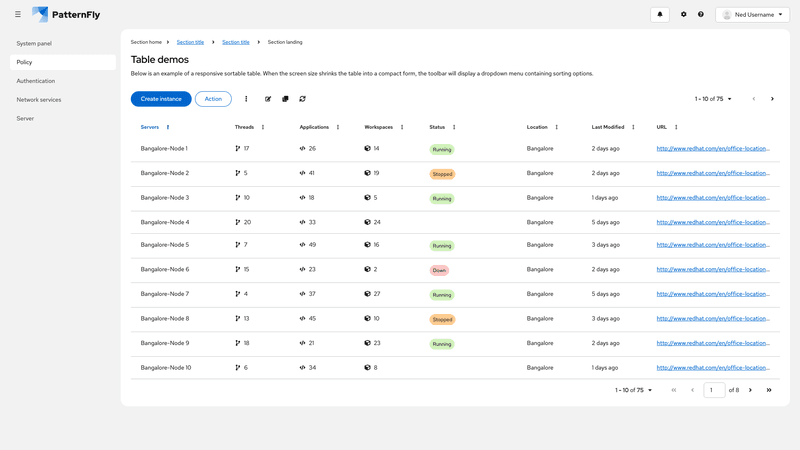The height and width of the screenshot is (450, 800).
Task: Expand the Ned Username account dropdown
Action: click(752, 15)
